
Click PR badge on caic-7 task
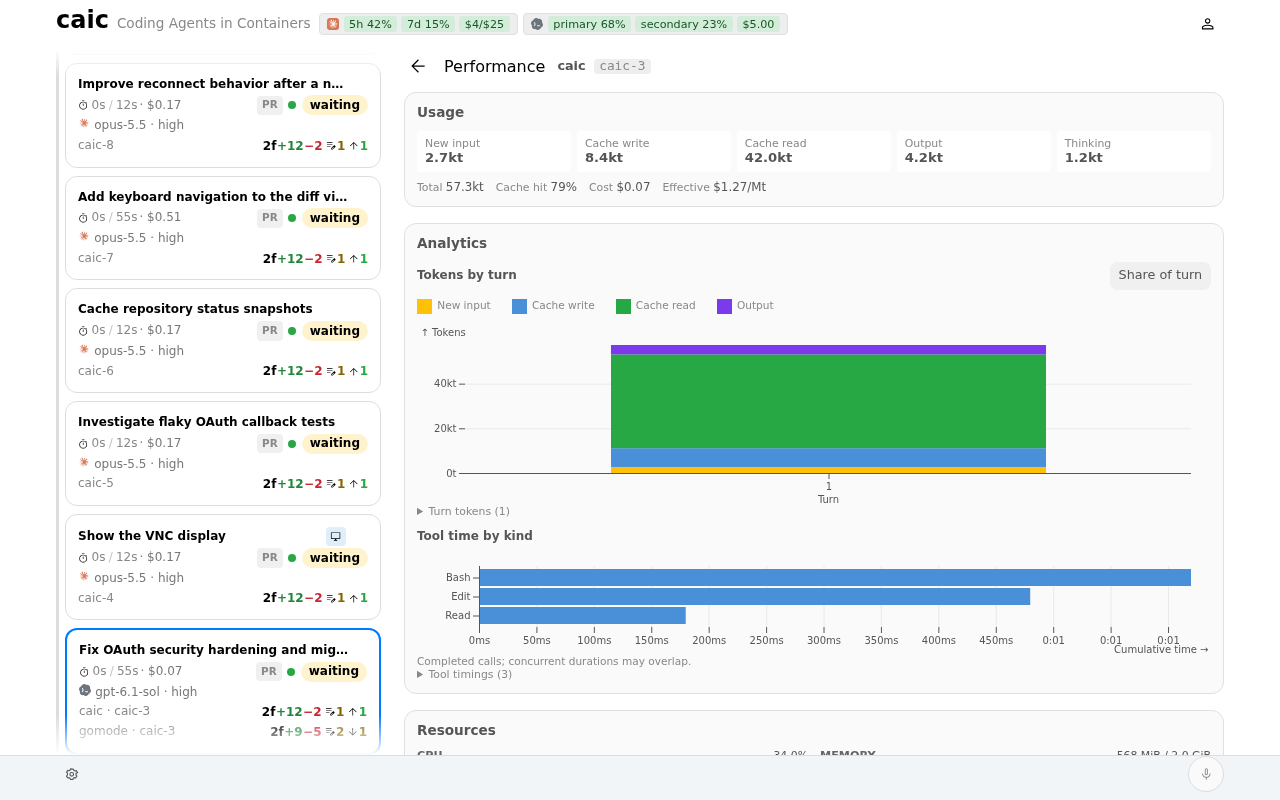click(x=270, y=218)
